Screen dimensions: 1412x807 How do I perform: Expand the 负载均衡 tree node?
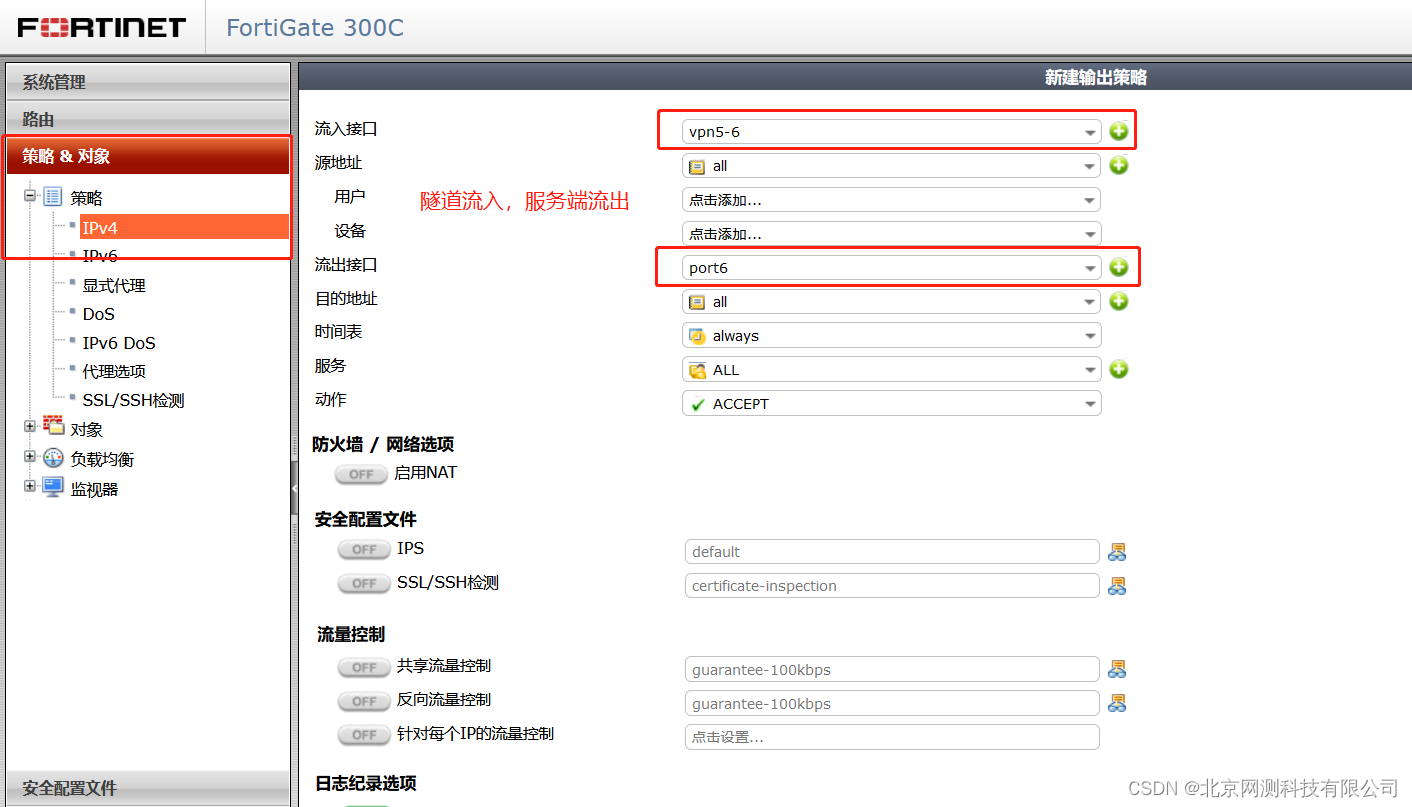coord(30,457)
